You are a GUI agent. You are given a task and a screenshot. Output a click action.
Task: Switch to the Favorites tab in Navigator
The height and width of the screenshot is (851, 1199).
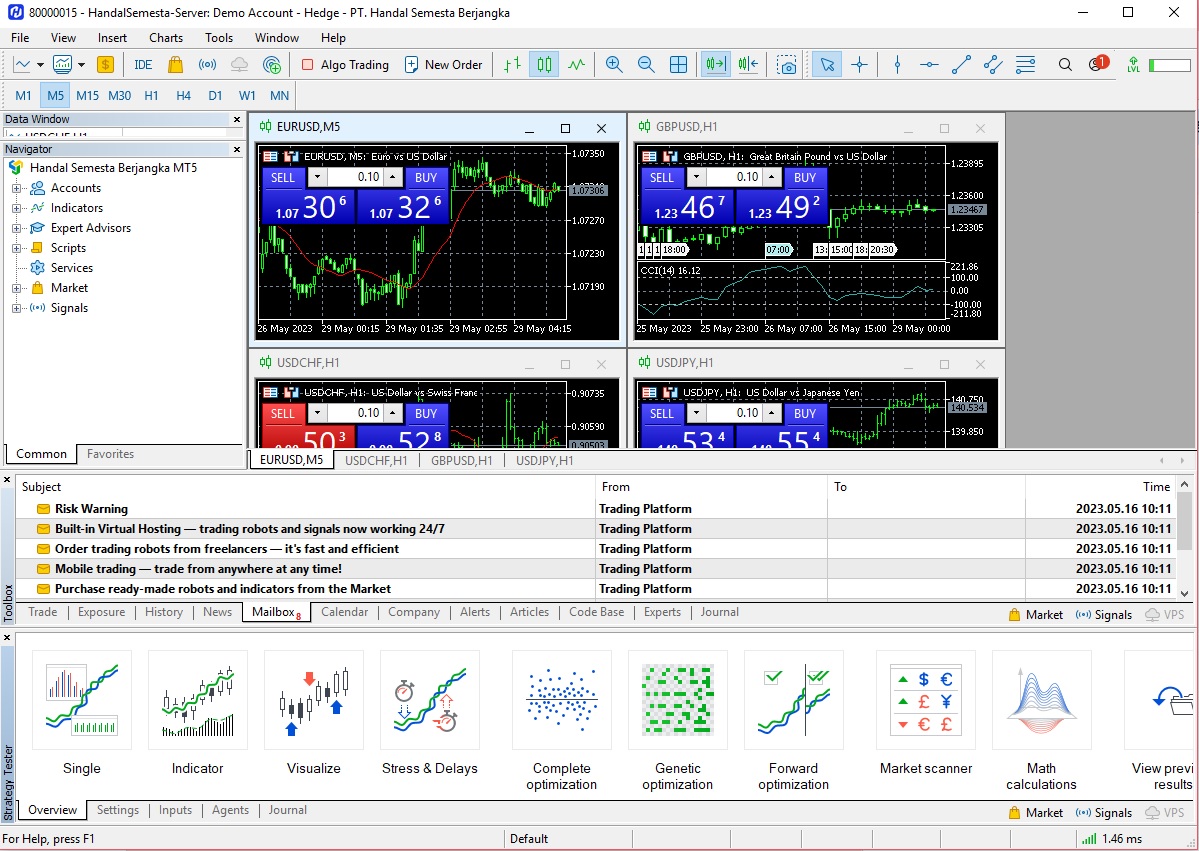click(110, 454)
